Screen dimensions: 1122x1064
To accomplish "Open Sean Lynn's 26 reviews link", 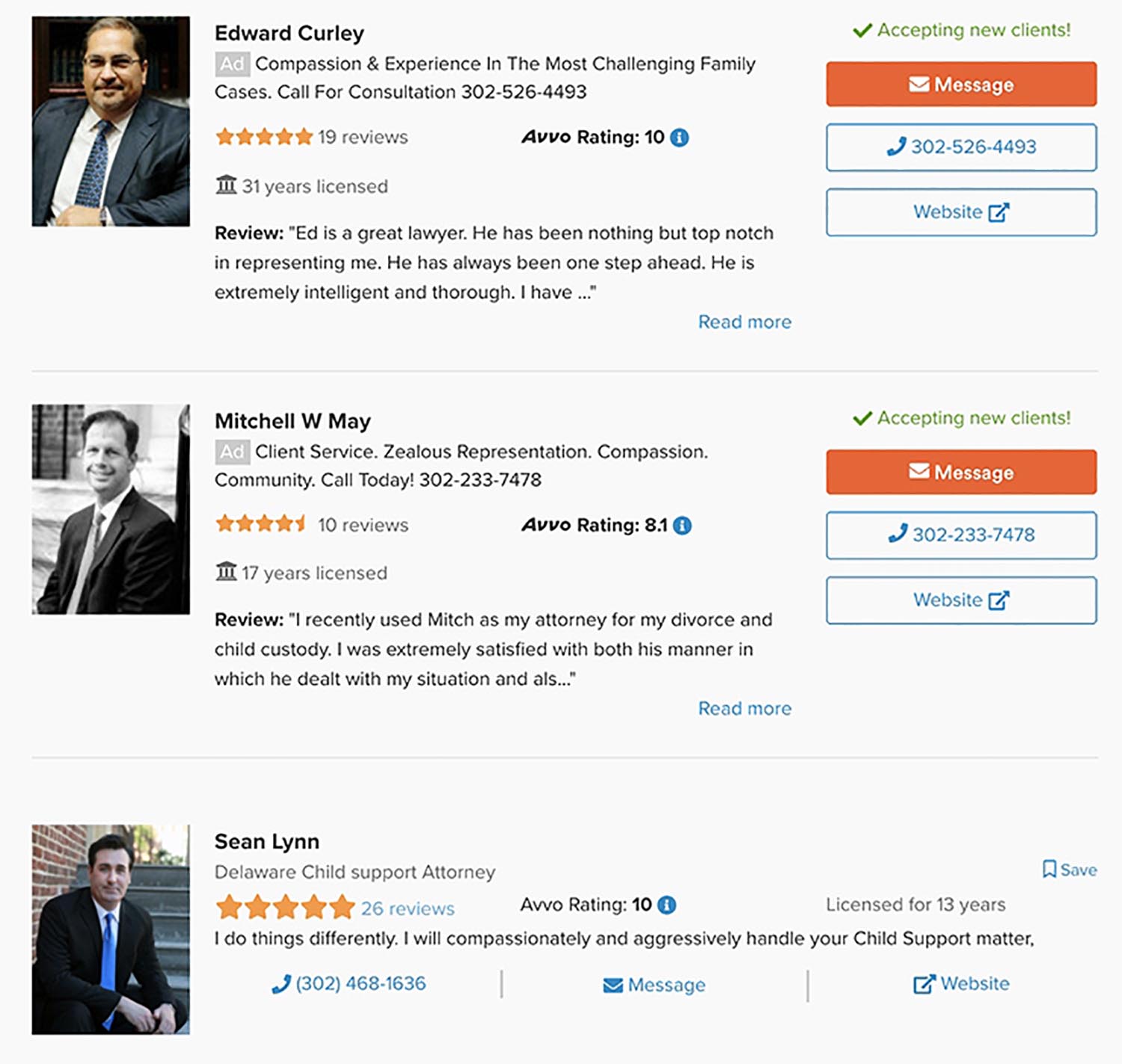I will [408, 908].
